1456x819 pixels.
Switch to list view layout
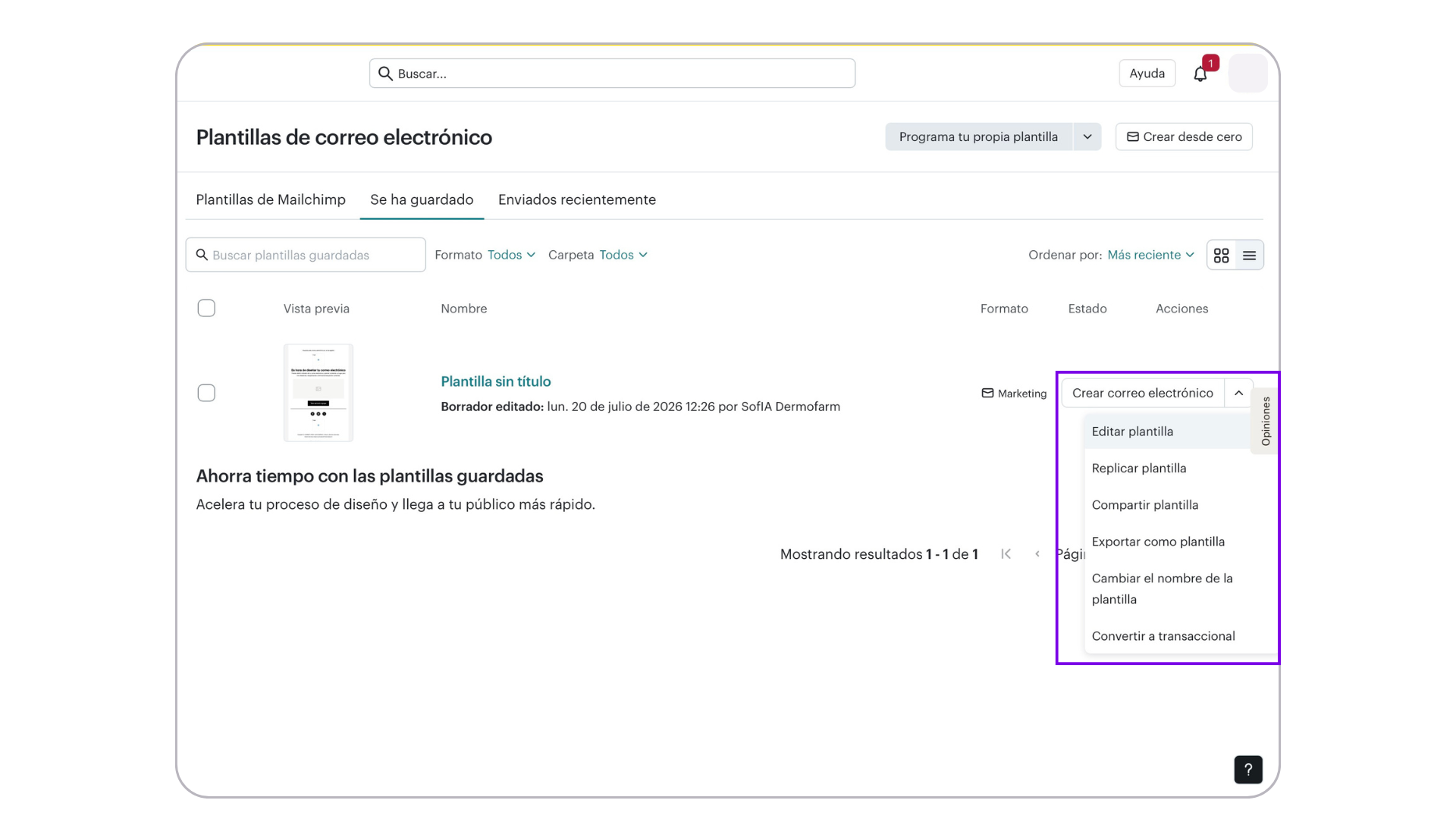click(x=1249, y=256)
